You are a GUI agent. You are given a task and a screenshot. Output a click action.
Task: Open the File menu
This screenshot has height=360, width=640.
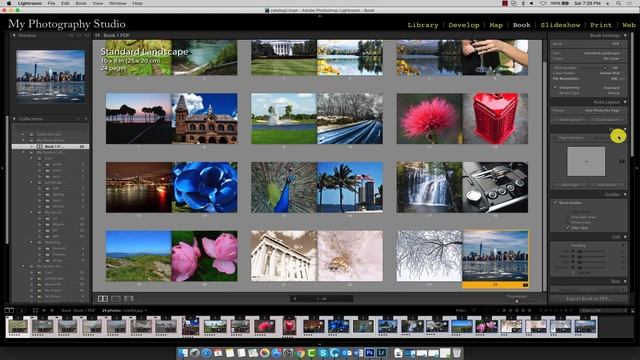[51, 3]
